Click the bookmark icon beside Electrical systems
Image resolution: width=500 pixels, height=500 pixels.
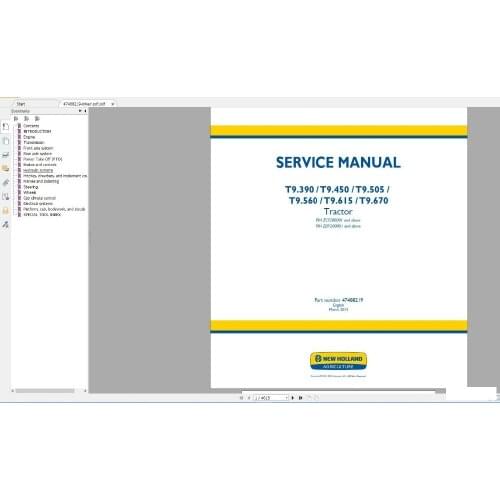point(19,203)
